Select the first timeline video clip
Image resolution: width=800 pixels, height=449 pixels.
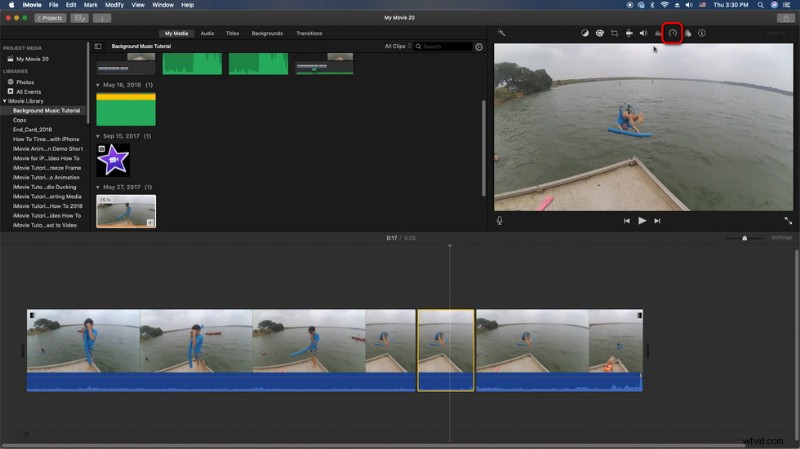[x=221, y=351]
